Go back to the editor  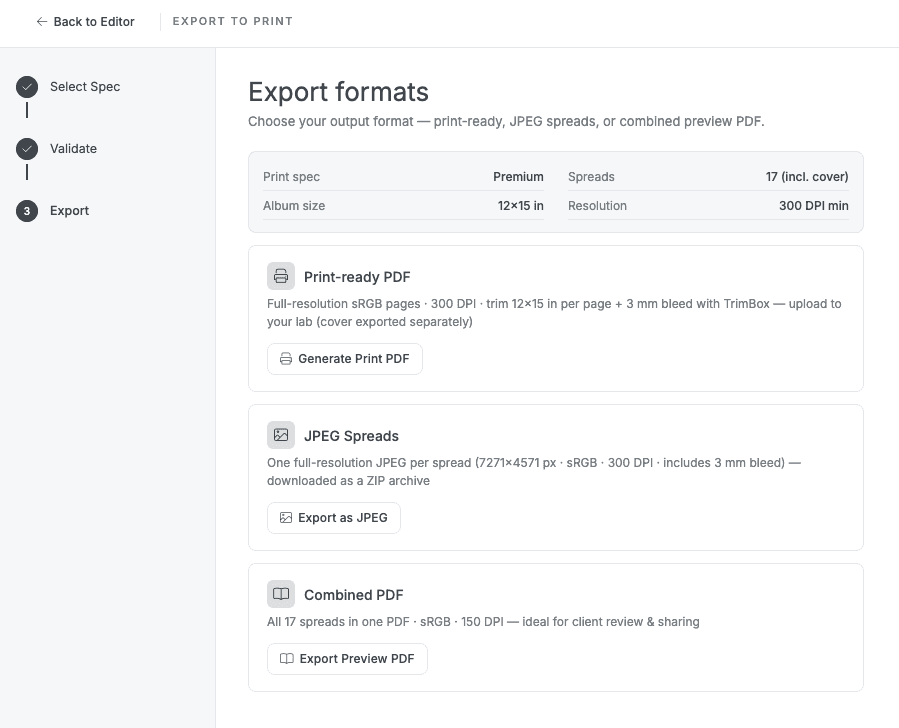coord(85,22)
